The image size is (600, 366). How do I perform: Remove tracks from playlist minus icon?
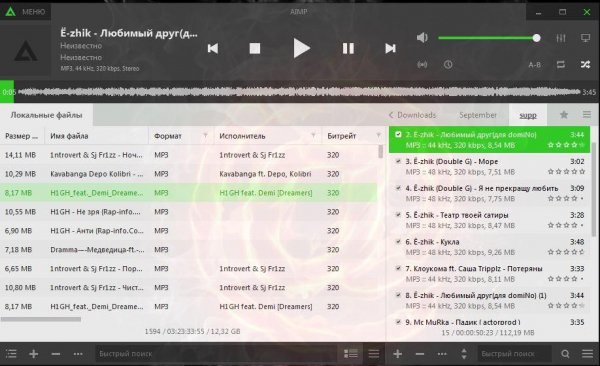(420, 354)
